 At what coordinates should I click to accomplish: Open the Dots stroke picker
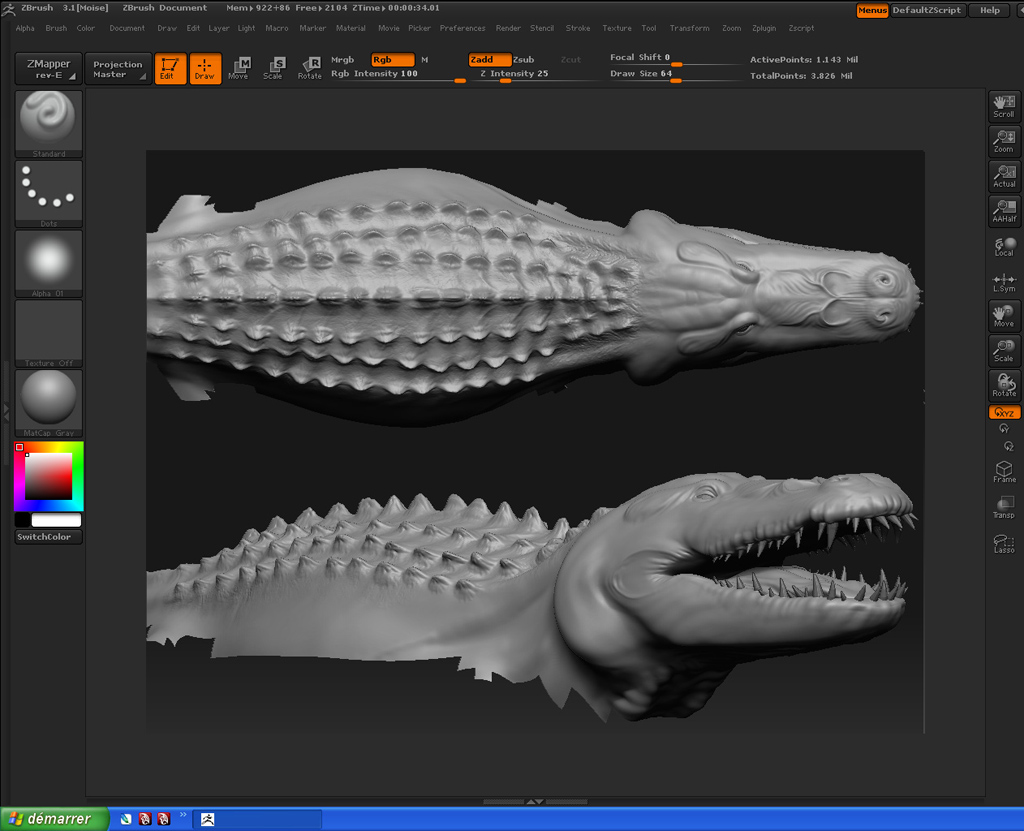(x=48, y=194)
